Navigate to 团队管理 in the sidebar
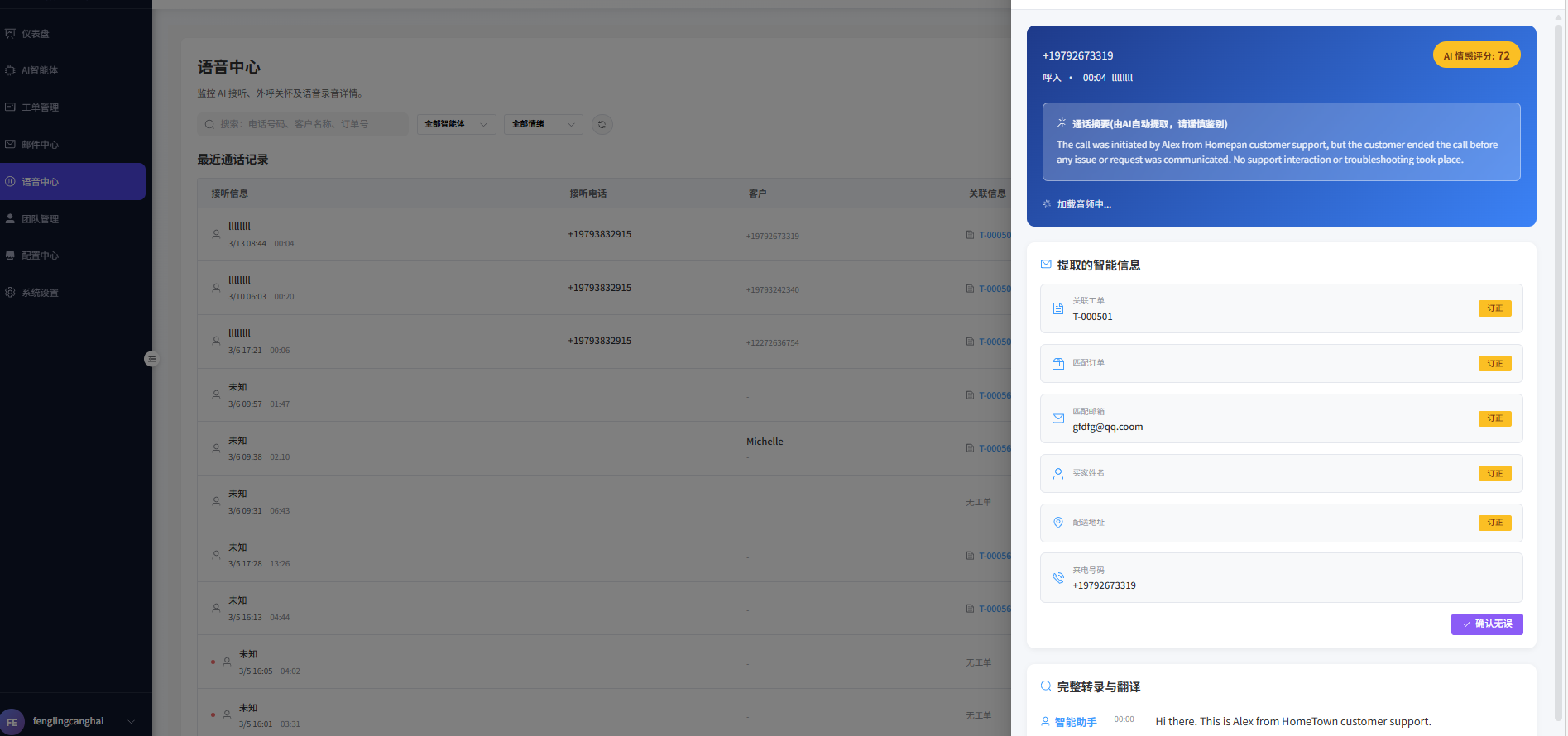Viewport: 1568px width, 736px height. point(40,219)
